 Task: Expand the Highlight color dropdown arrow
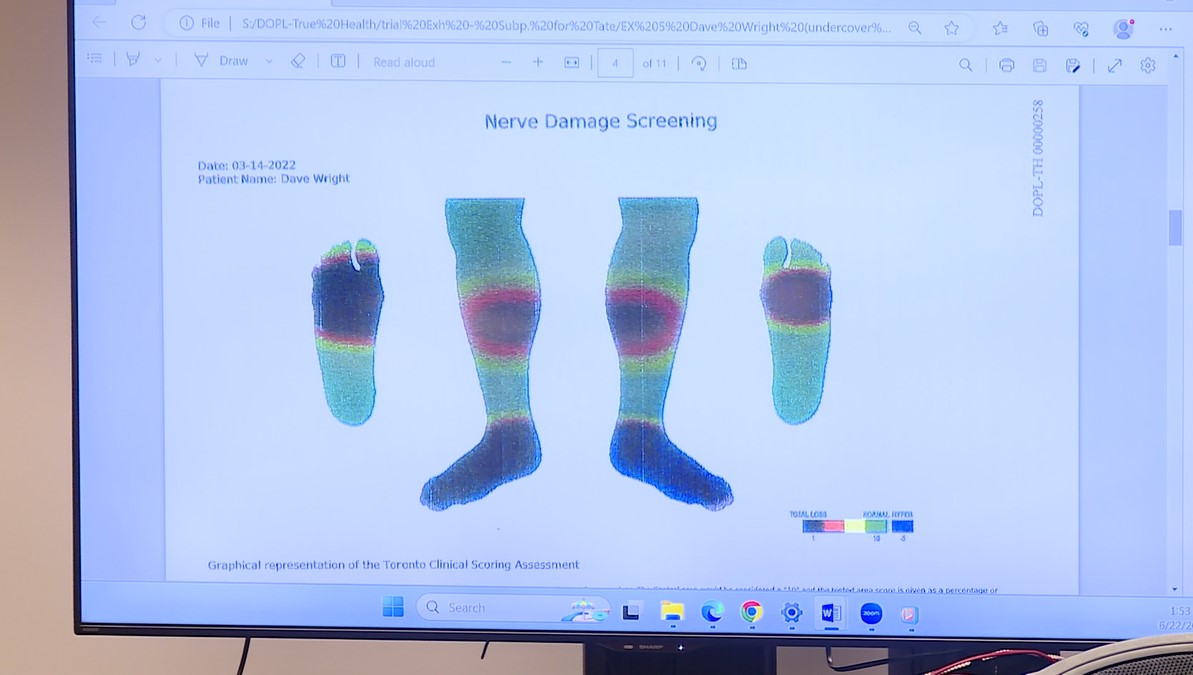click(x=158, y=60)
